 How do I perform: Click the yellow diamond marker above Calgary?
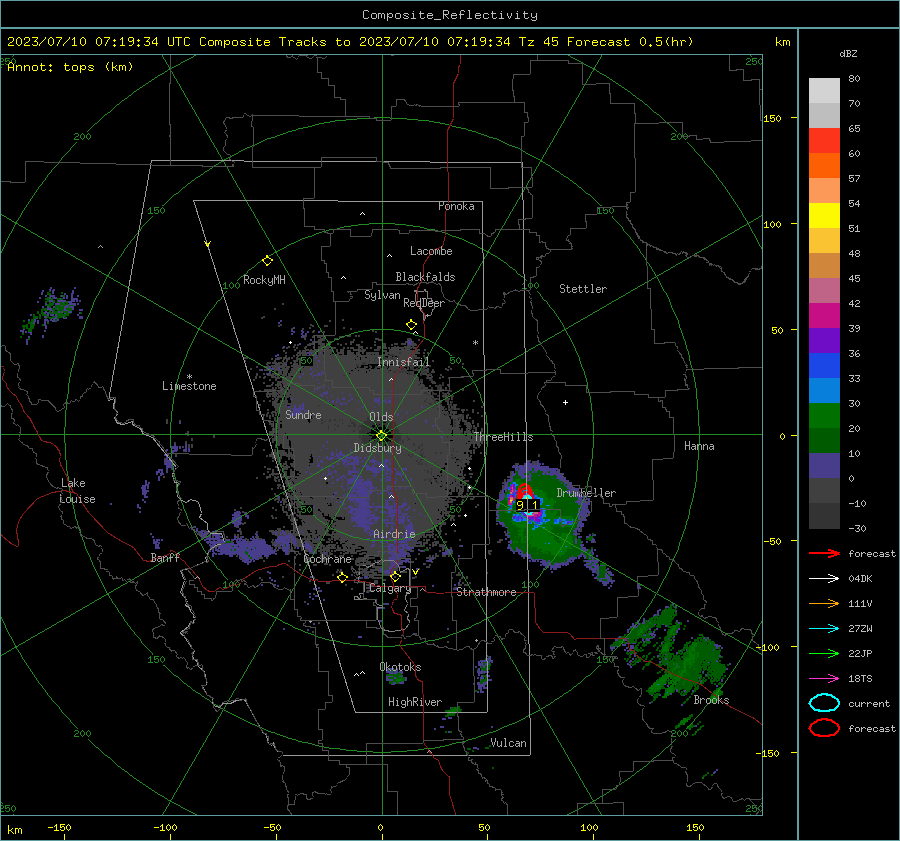tap(395, 576)
